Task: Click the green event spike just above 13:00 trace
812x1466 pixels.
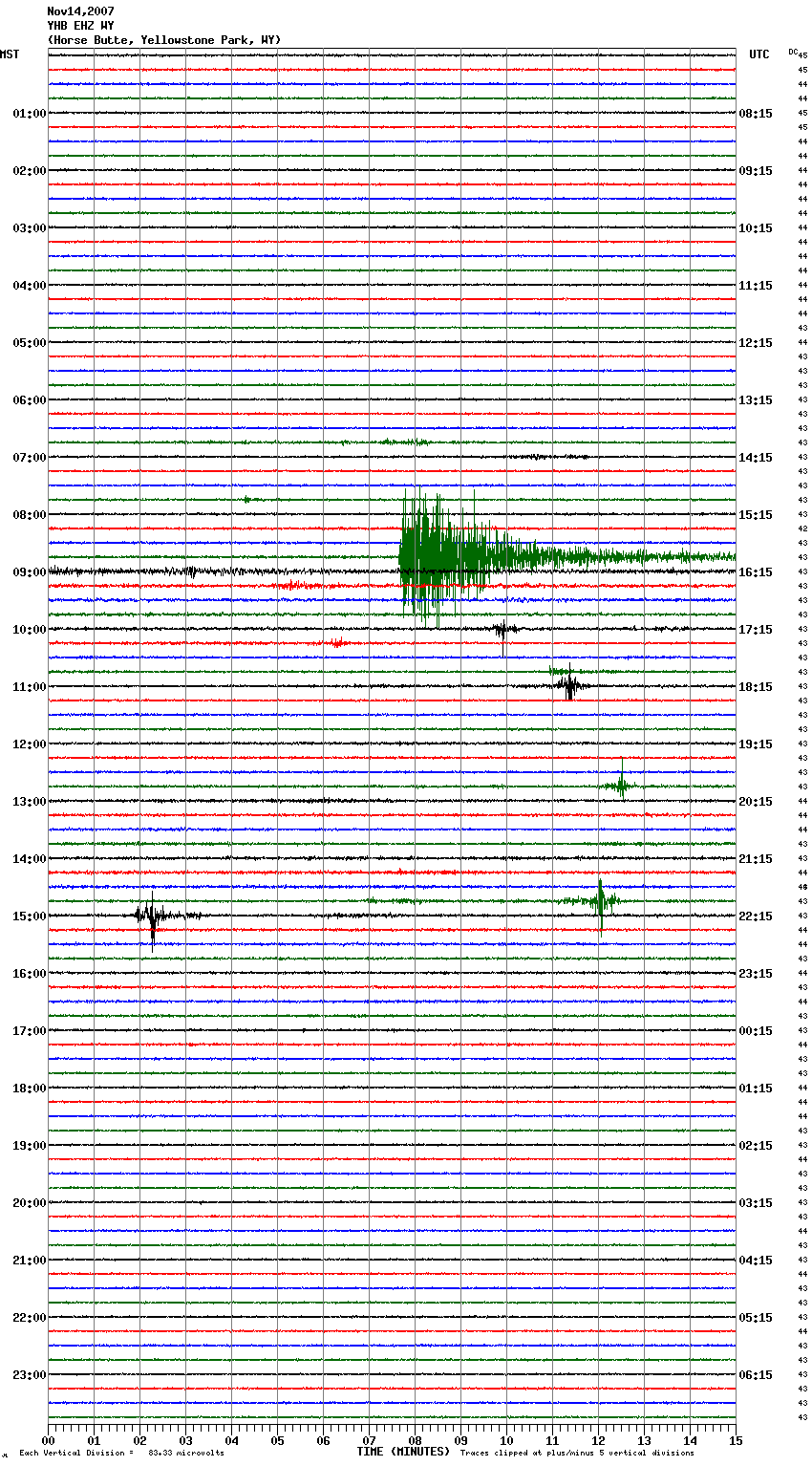Action: [621, 785]
